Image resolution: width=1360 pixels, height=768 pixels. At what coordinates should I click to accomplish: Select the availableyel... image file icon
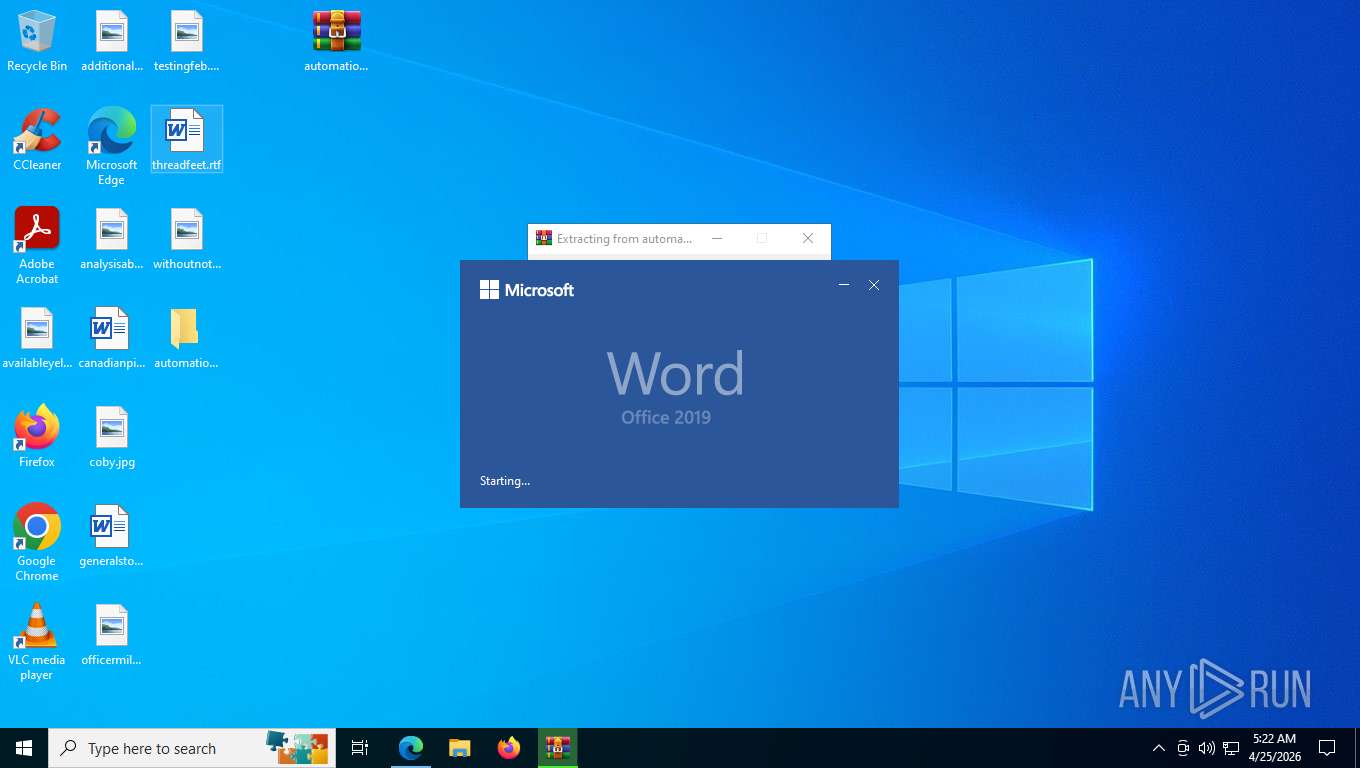pyautogui.click(x=37, y=338)
